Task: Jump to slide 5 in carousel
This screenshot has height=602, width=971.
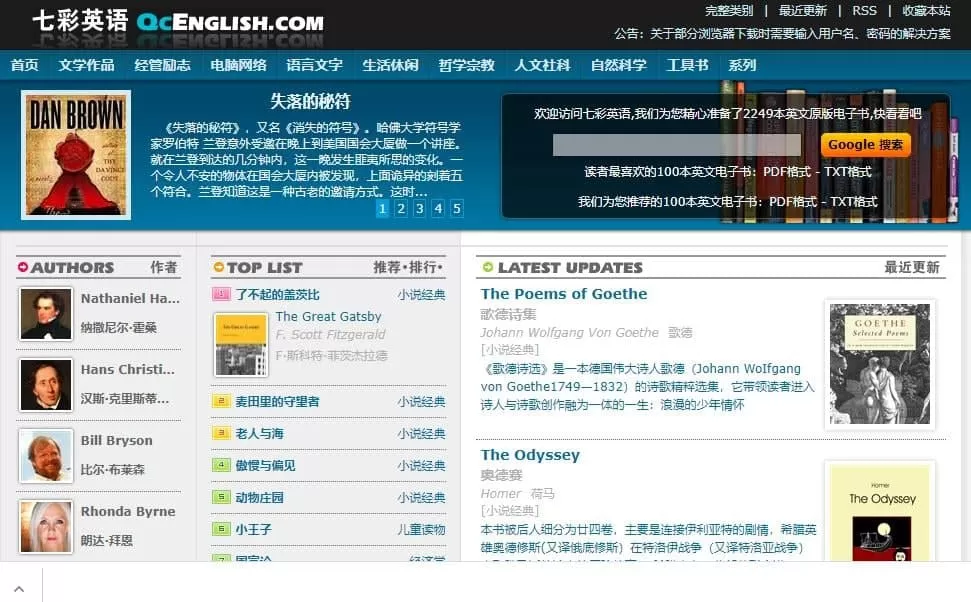Action: click(457, 208)
